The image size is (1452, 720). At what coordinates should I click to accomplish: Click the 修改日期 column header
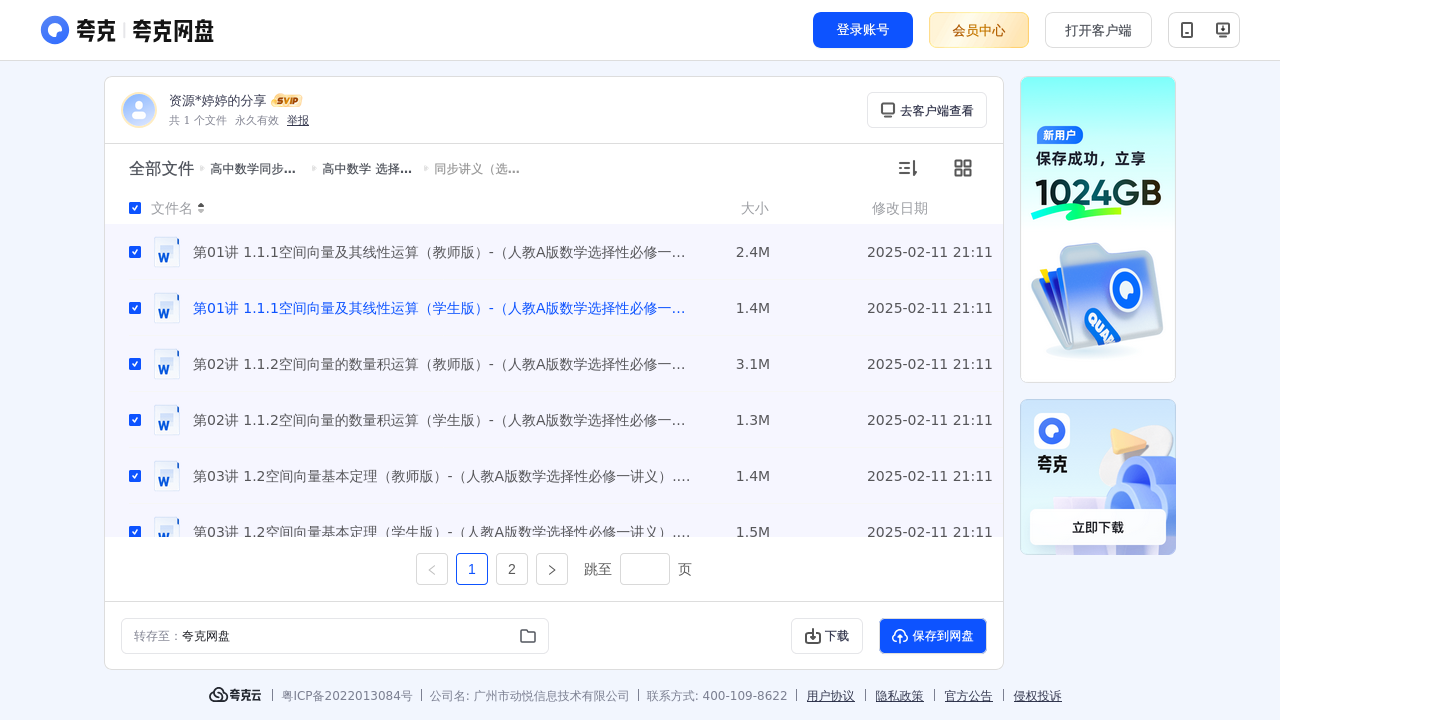(x=900, y=208)
